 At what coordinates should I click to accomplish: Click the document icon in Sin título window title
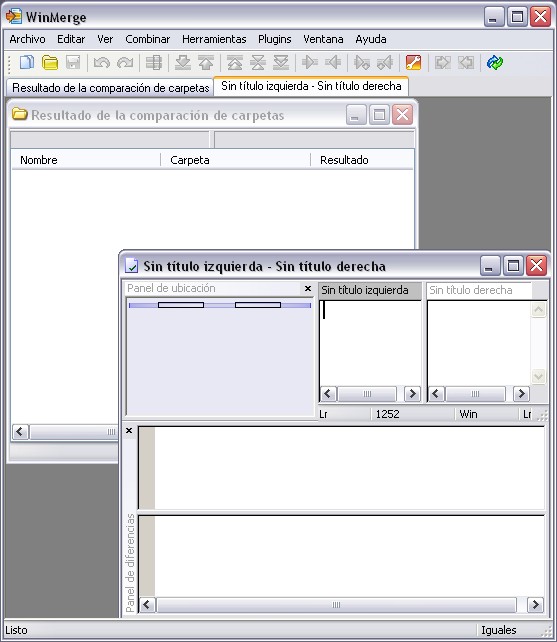[x=131, y=266]
